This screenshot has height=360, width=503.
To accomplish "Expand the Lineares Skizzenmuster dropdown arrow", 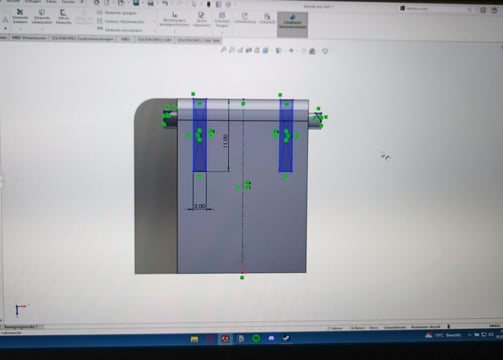I will coord(154,22).
